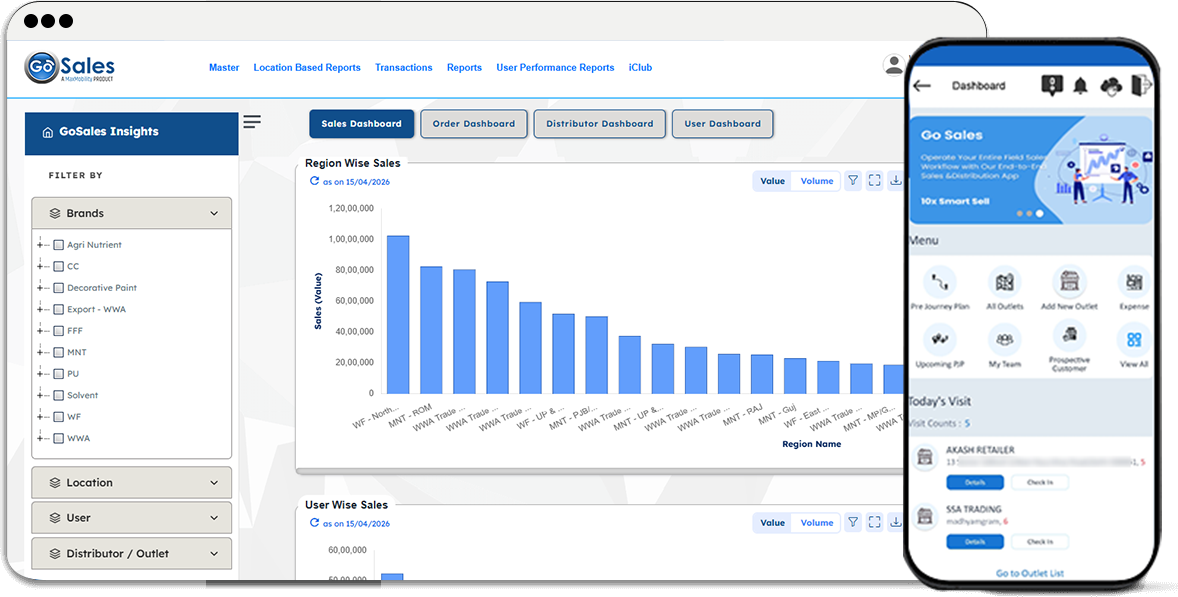Switch Region Wise Sales to Volume
The image size is (1178, 597).
click(817, 181)
